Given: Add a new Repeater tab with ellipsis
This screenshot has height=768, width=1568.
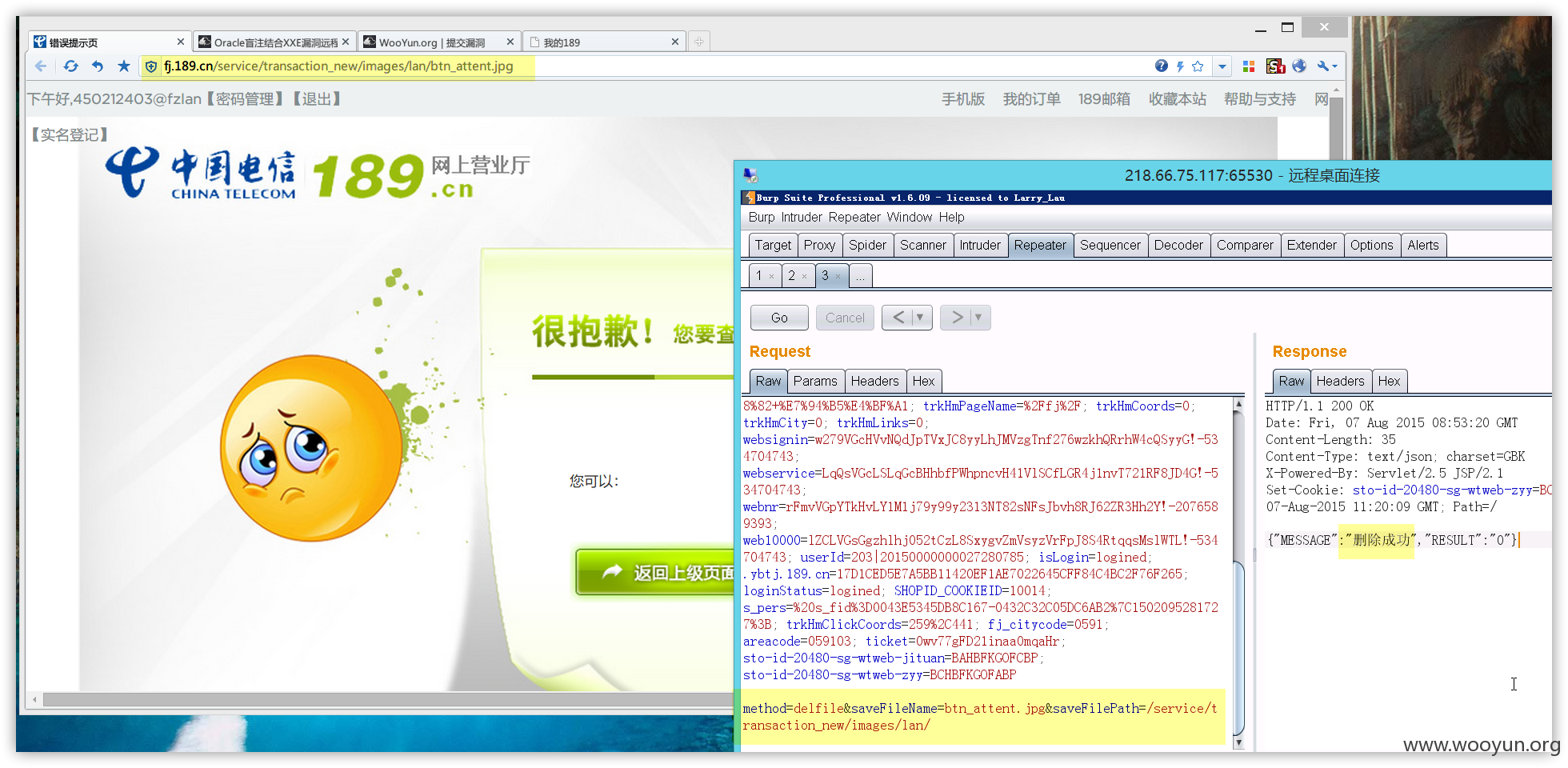Looking at the screenshot, I should point(860,276).
